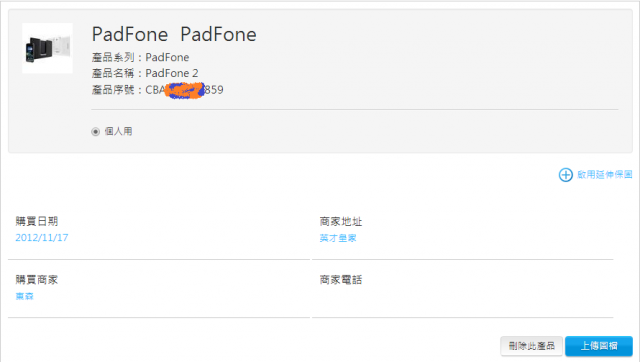This screenshot has height=362, width=640.
Task: Click the scribbled-out part of serial number
Action: (184, 90)
